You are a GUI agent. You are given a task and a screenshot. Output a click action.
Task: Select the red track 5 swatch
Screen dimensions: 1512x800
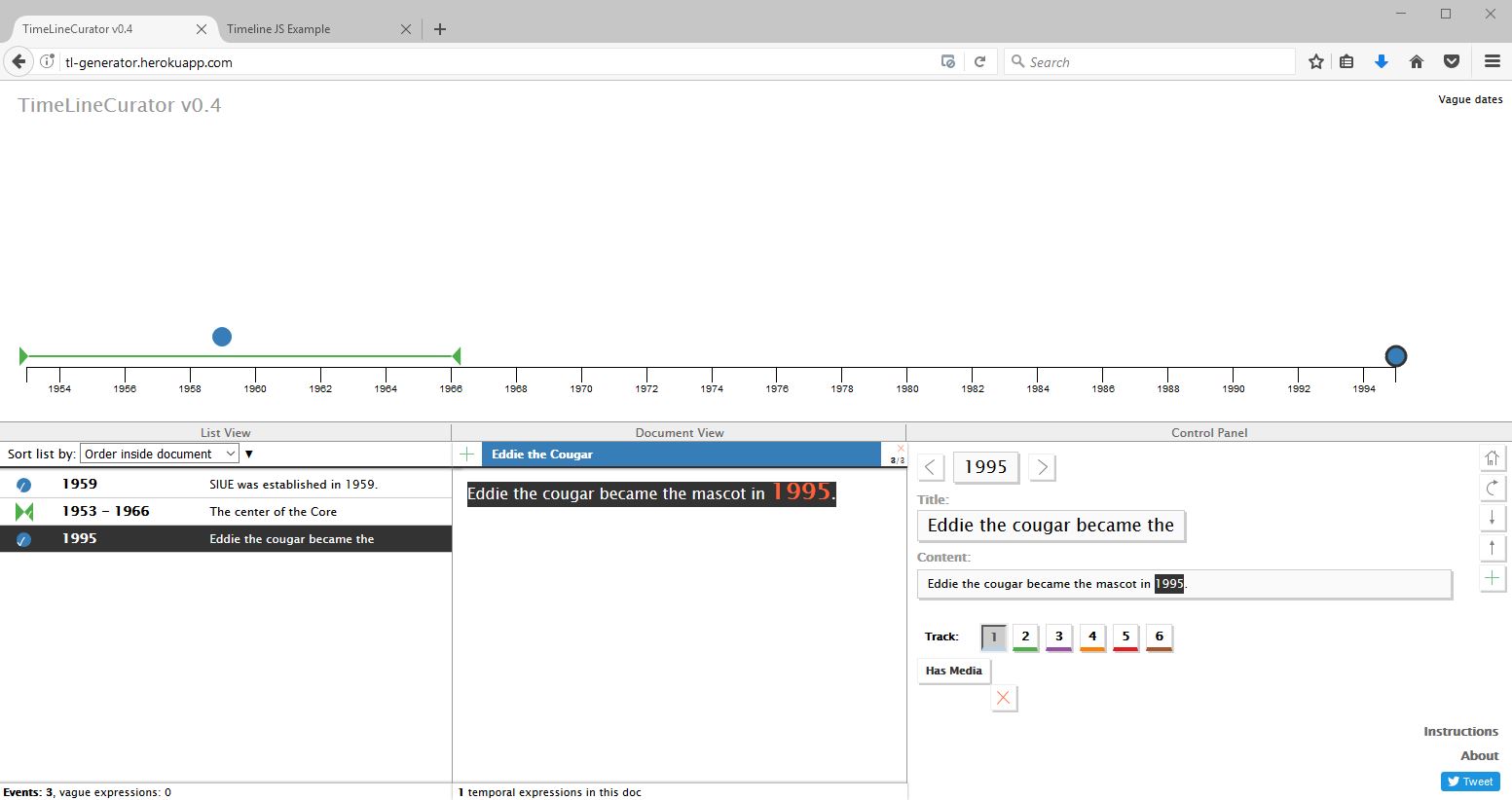(1125, 636)
